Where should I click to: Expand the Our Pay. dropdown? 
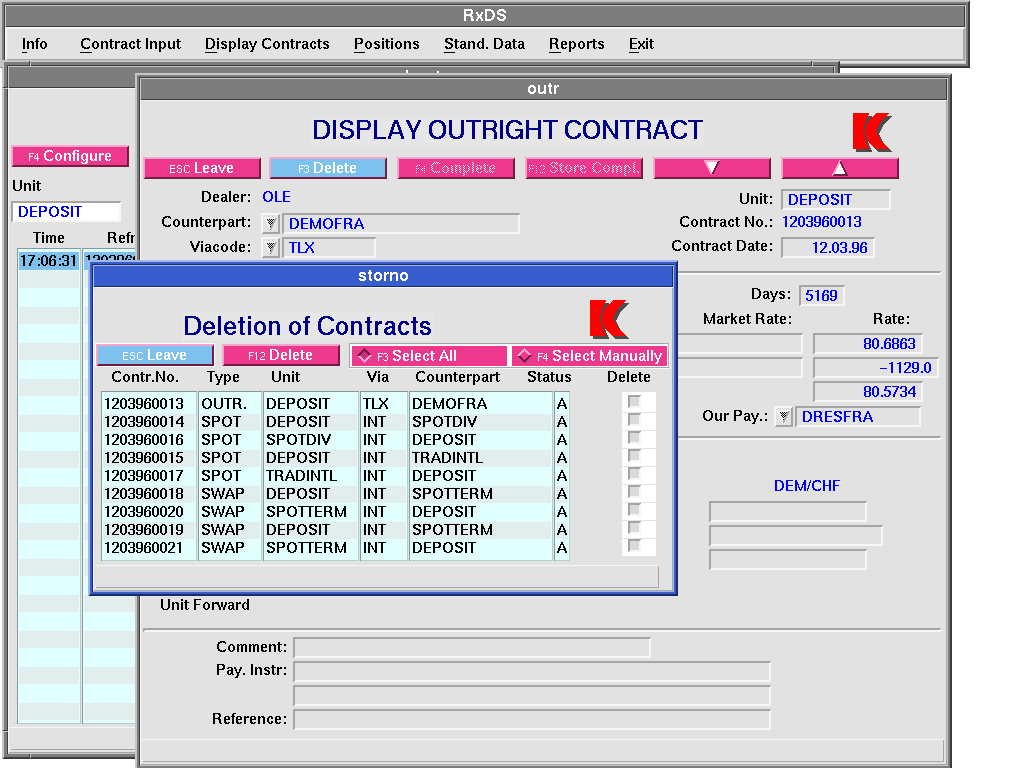[783, 417]
